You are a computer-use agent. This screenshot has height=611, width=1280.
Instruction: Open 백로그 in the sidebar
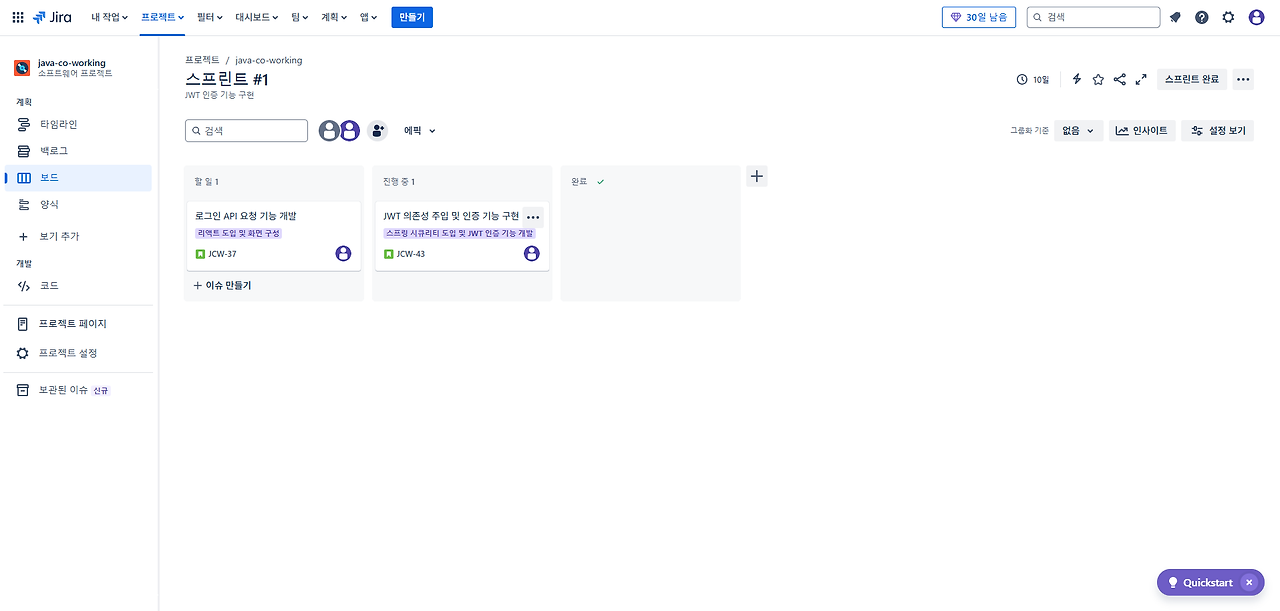78,150
